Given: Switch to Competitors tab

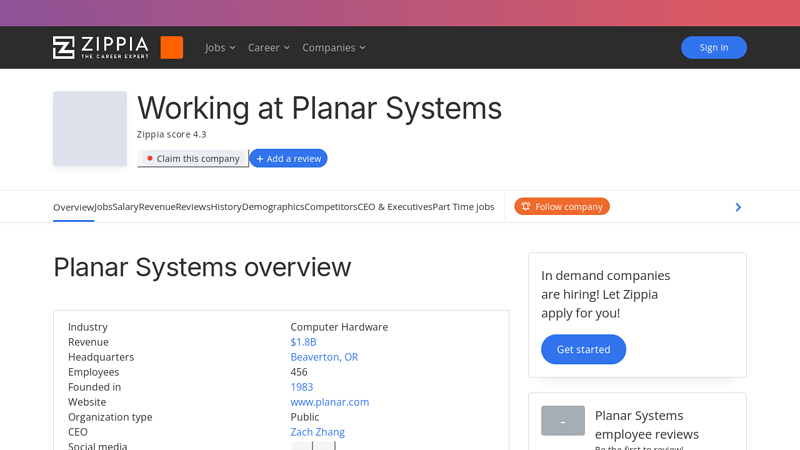Looking at the screenshot, I should 331,207.
